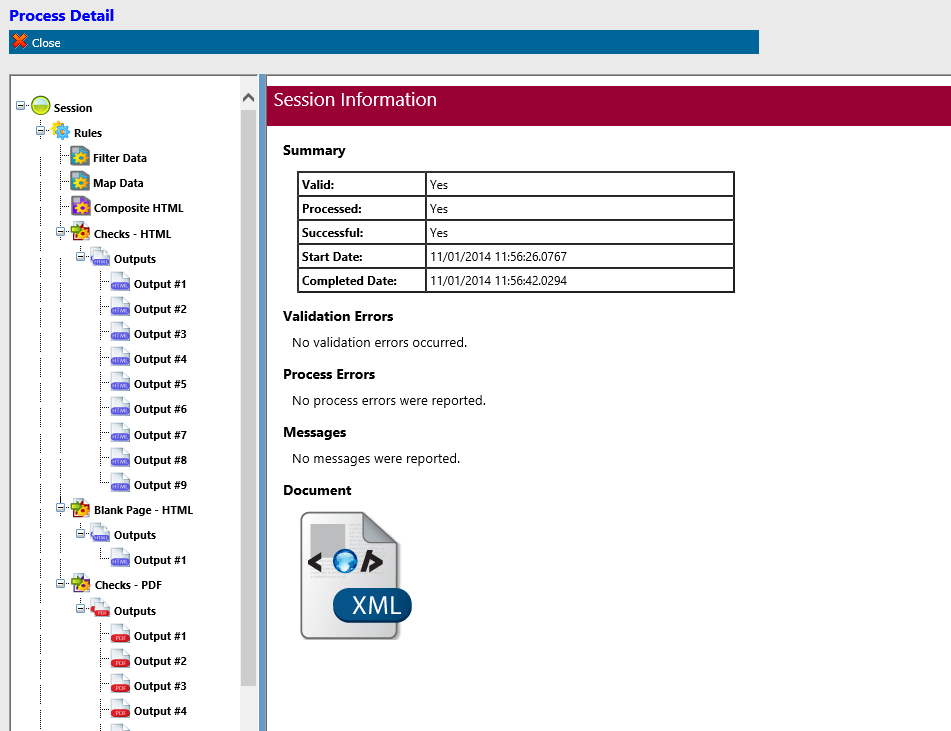Click the Completed Date value 11/01/2014 11:56:42.0294
Image resolution: width=951 pixels, height=731 pixels.
(499, 281)
